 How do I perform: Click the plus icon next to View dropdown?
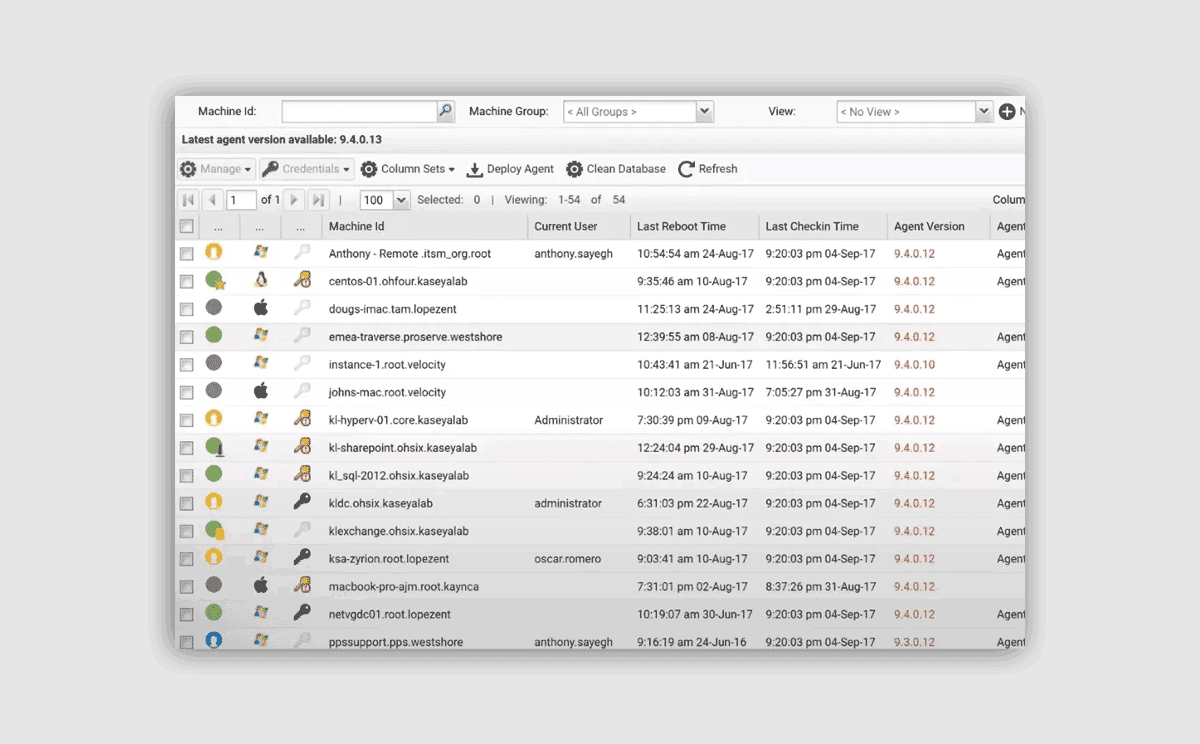[1007, 112]
